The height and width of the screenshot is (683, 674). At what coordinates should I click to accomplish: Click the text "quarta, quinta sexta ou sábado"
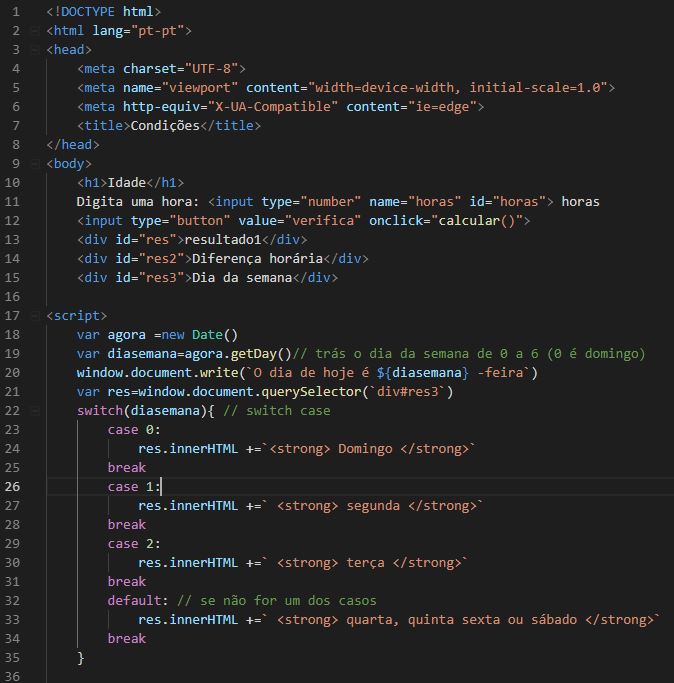pos(461,620)
